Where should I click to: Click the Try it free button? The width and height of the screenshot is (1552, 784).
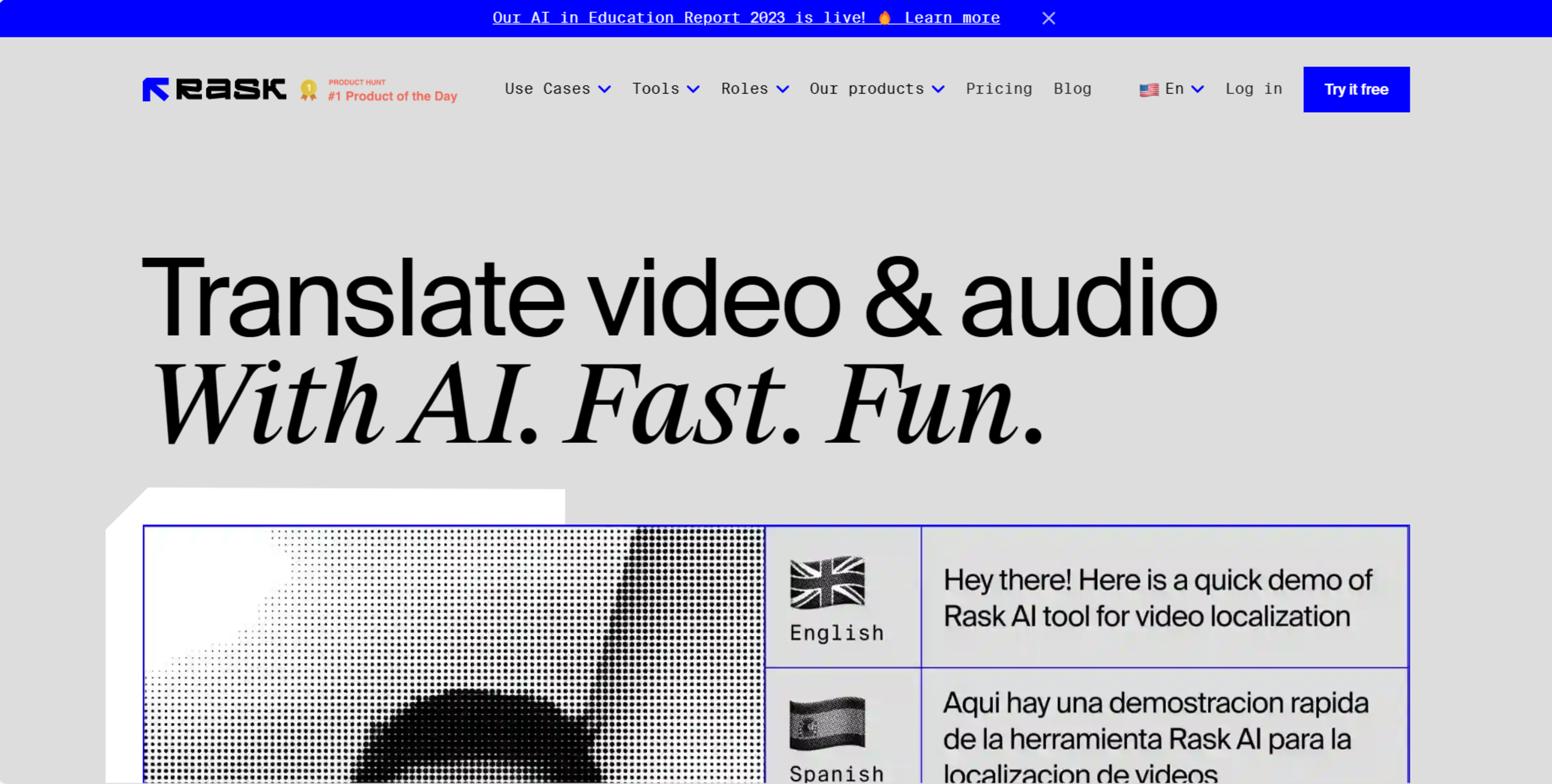click(1356, 89)
